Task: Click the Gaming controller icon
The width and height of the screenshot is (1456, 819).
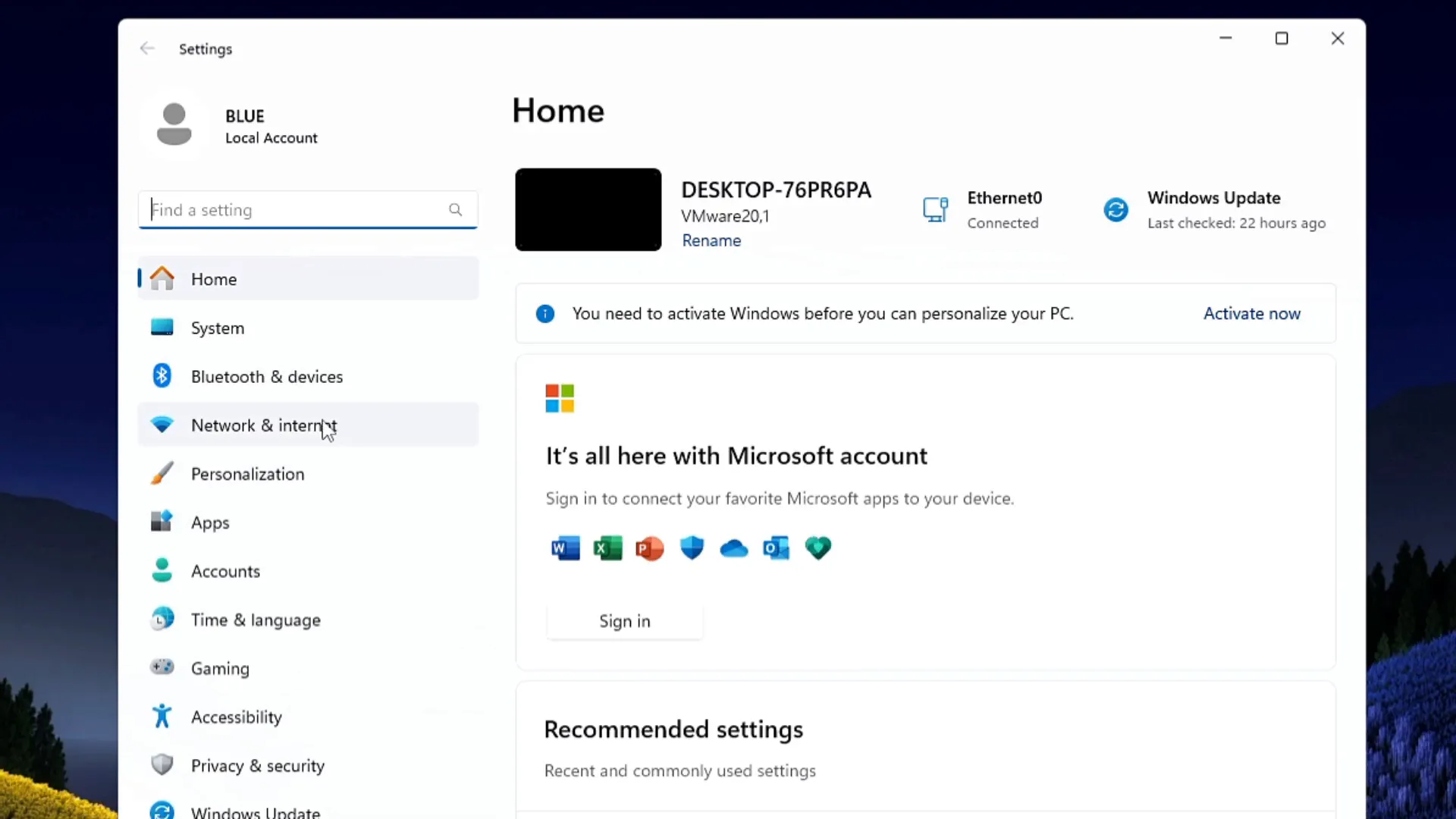Action: (162, 667)
